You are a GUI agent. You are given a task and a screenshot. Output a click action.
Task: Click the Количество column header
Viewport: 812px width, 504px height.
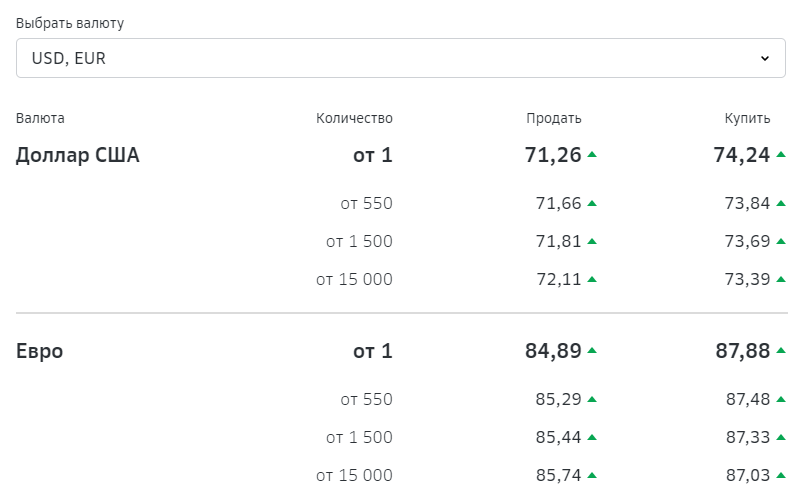tap(354, 119)
